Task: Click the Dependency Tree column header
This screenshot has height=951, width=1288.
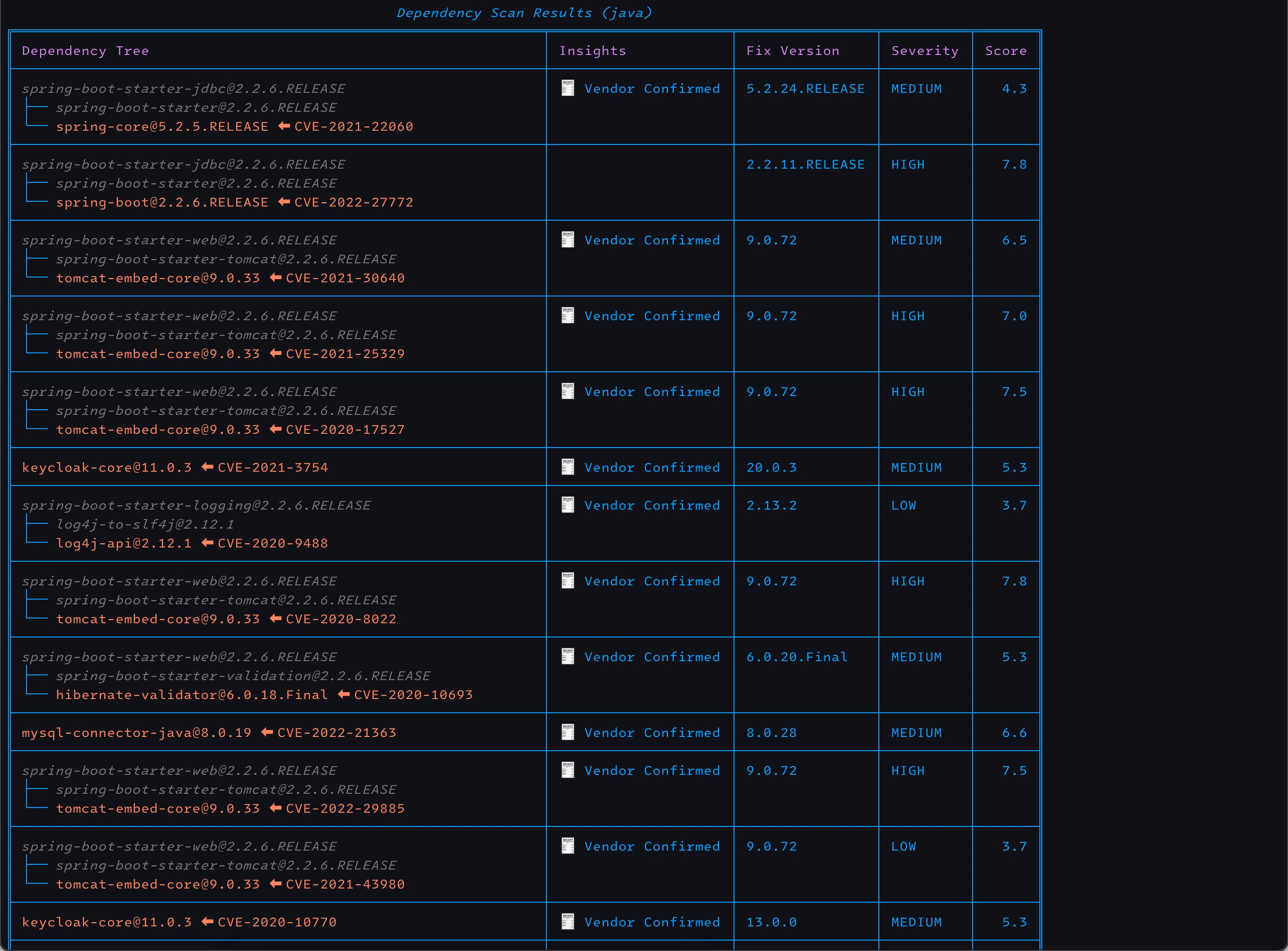Action: pyautogui.click(x=85, y=51)
